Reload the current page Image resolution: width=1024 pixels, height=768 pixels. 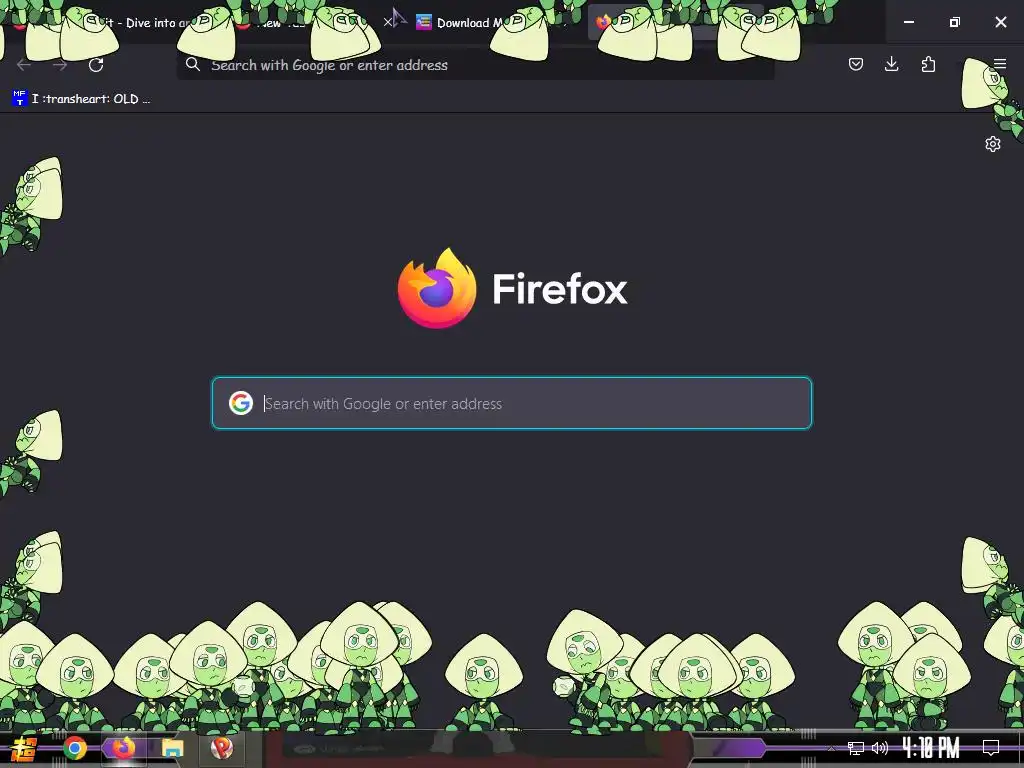(96, 65)
